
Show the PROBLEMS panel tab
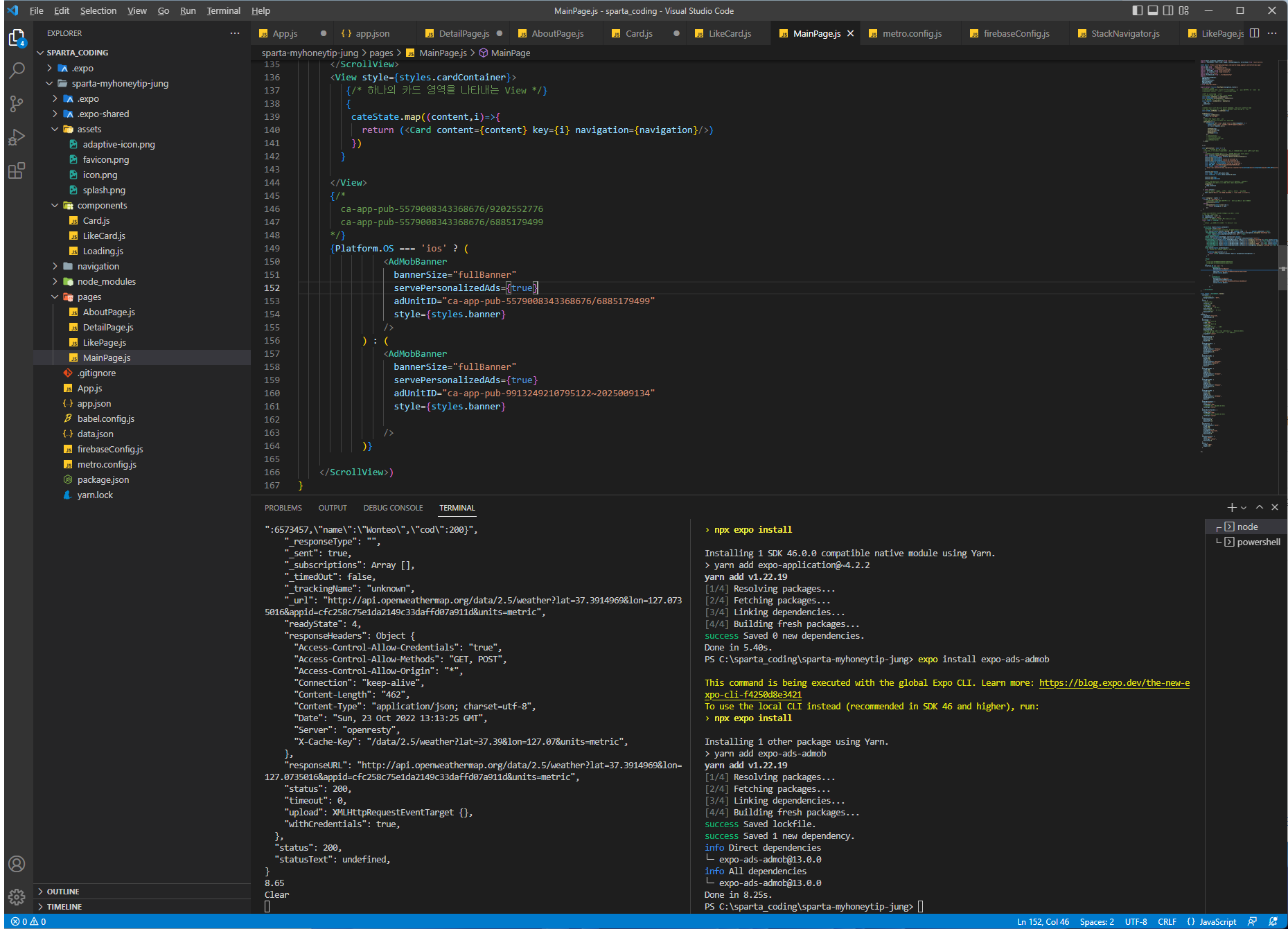coord(283,508)
